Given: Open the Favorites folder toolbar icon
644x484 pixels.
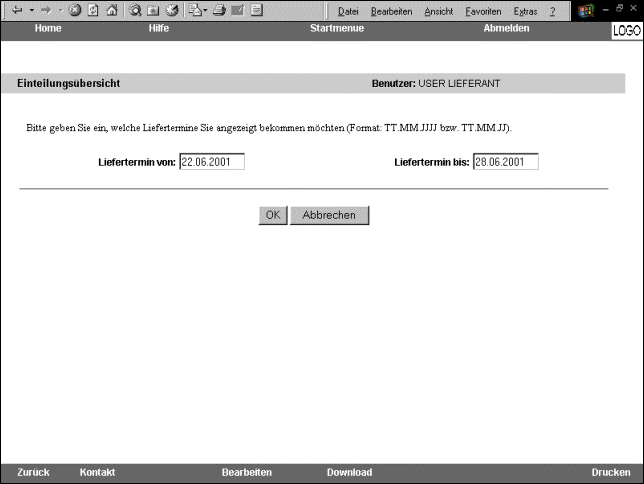Looking at the screenshot, I should pyautogui.click(x=153, y=10).
